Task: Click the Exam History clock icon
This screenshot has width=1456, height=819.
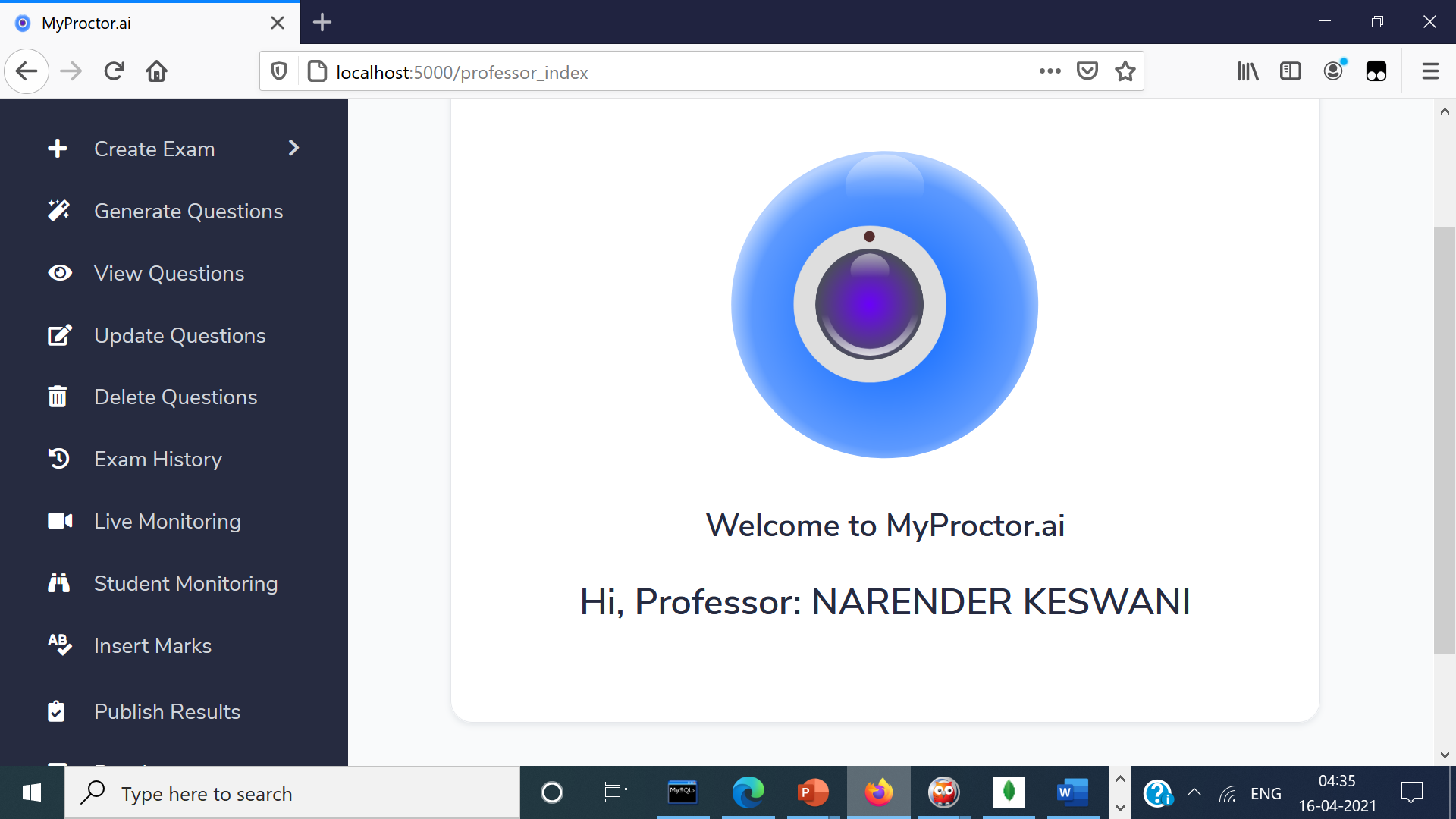Action: click(x=59, y=459)
